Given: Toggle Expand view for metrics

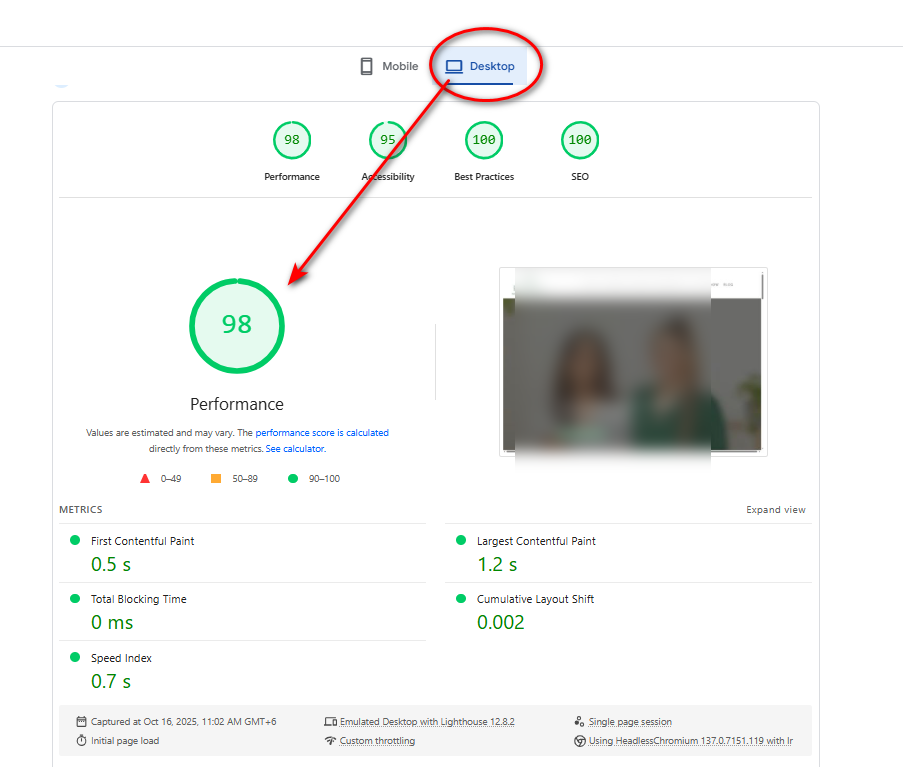Looking at the screenshot, I should click(x=776, y=510).
